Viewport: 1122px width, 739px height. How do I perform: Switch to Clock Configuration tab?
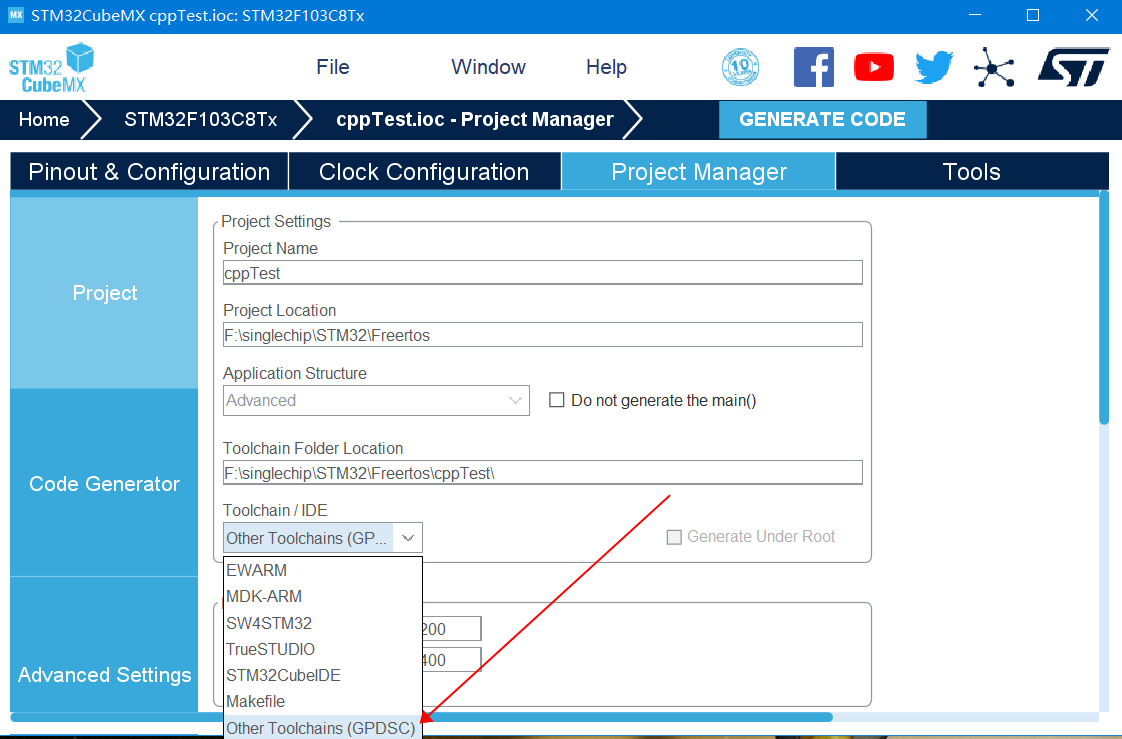click(x=424, y=172)
